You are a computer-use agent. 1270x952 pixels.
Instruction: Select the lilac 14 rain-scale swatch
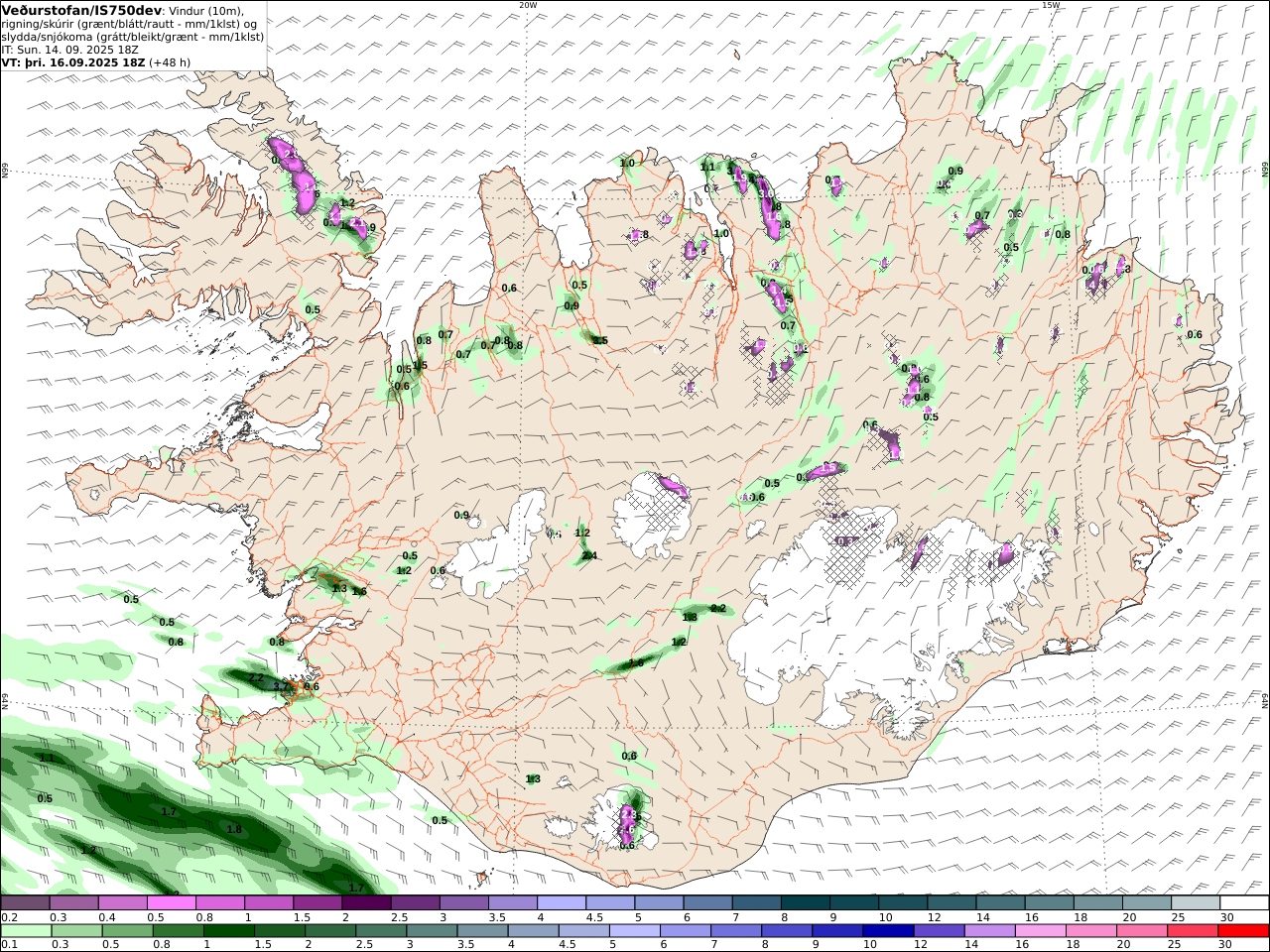(x=990, y=931)
